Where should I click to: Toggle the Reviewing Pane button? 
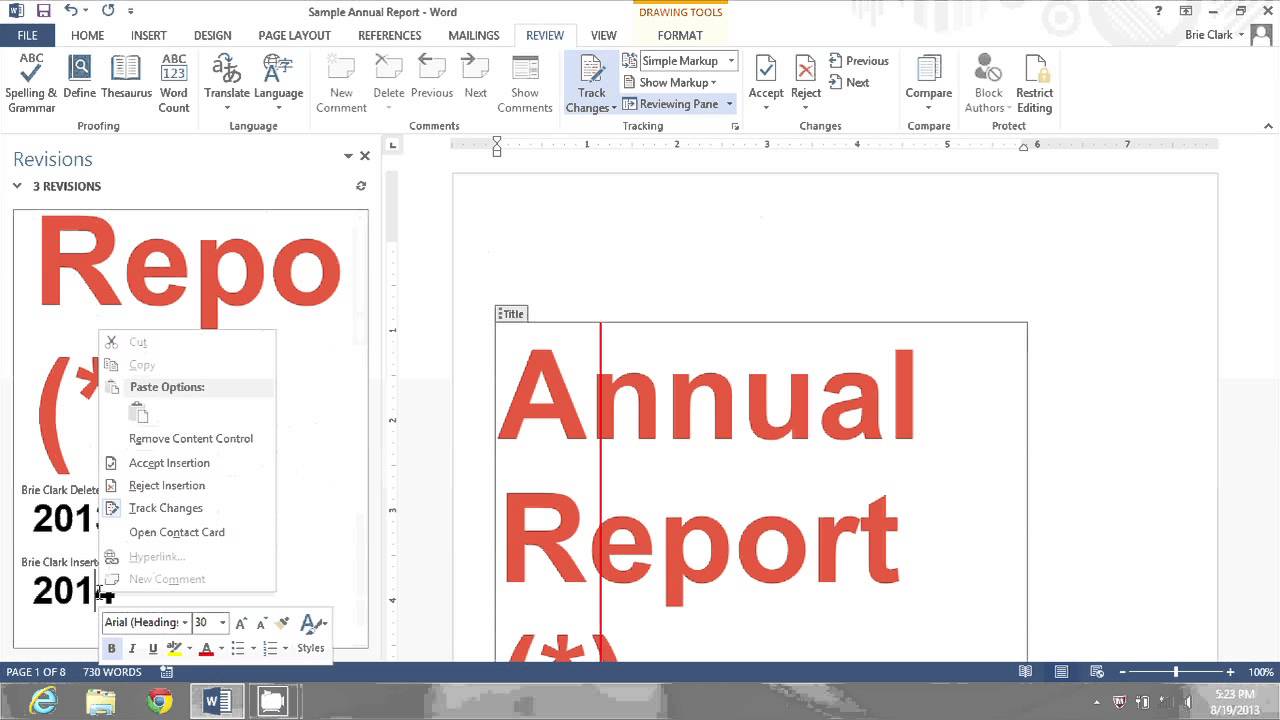670,104
